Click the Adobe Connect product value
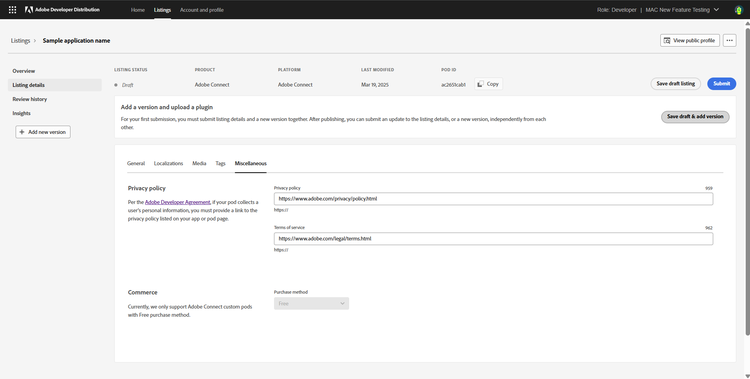The height and width of the screenshot is (379, 750). 212,85
